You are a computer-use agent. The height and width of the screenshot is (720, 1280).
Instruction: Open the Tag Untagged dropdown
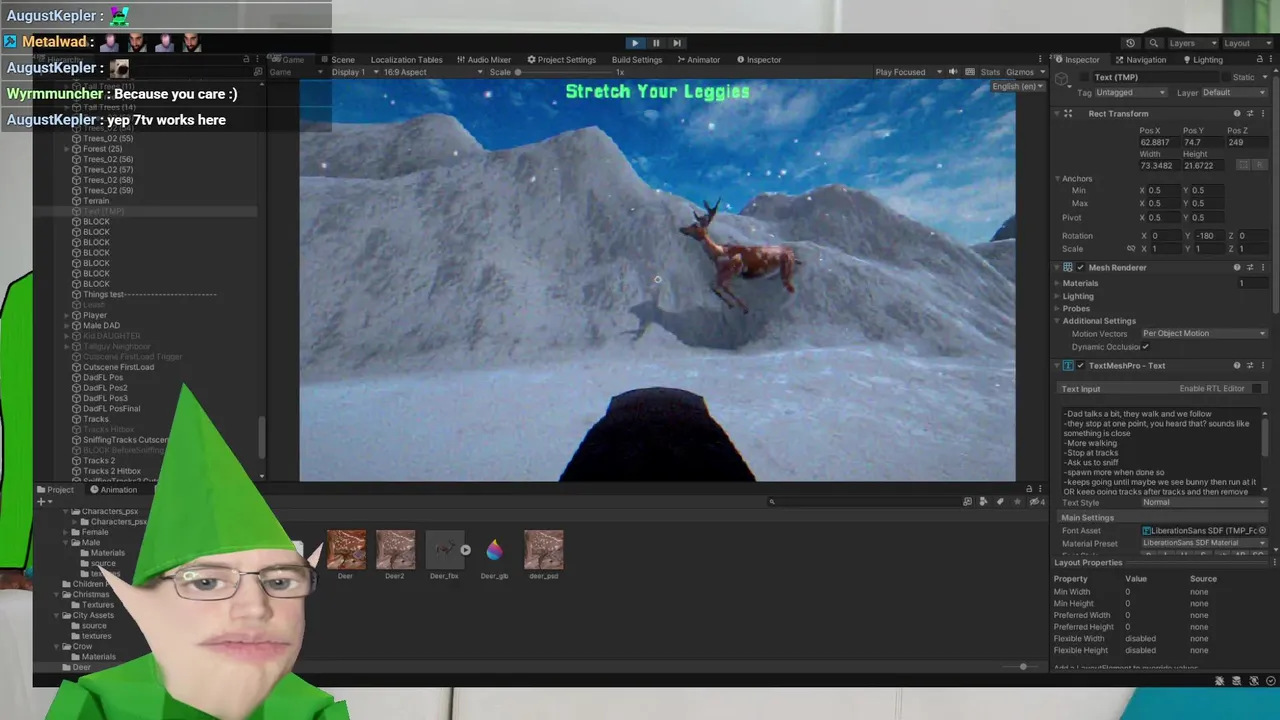coord(1131,93)
